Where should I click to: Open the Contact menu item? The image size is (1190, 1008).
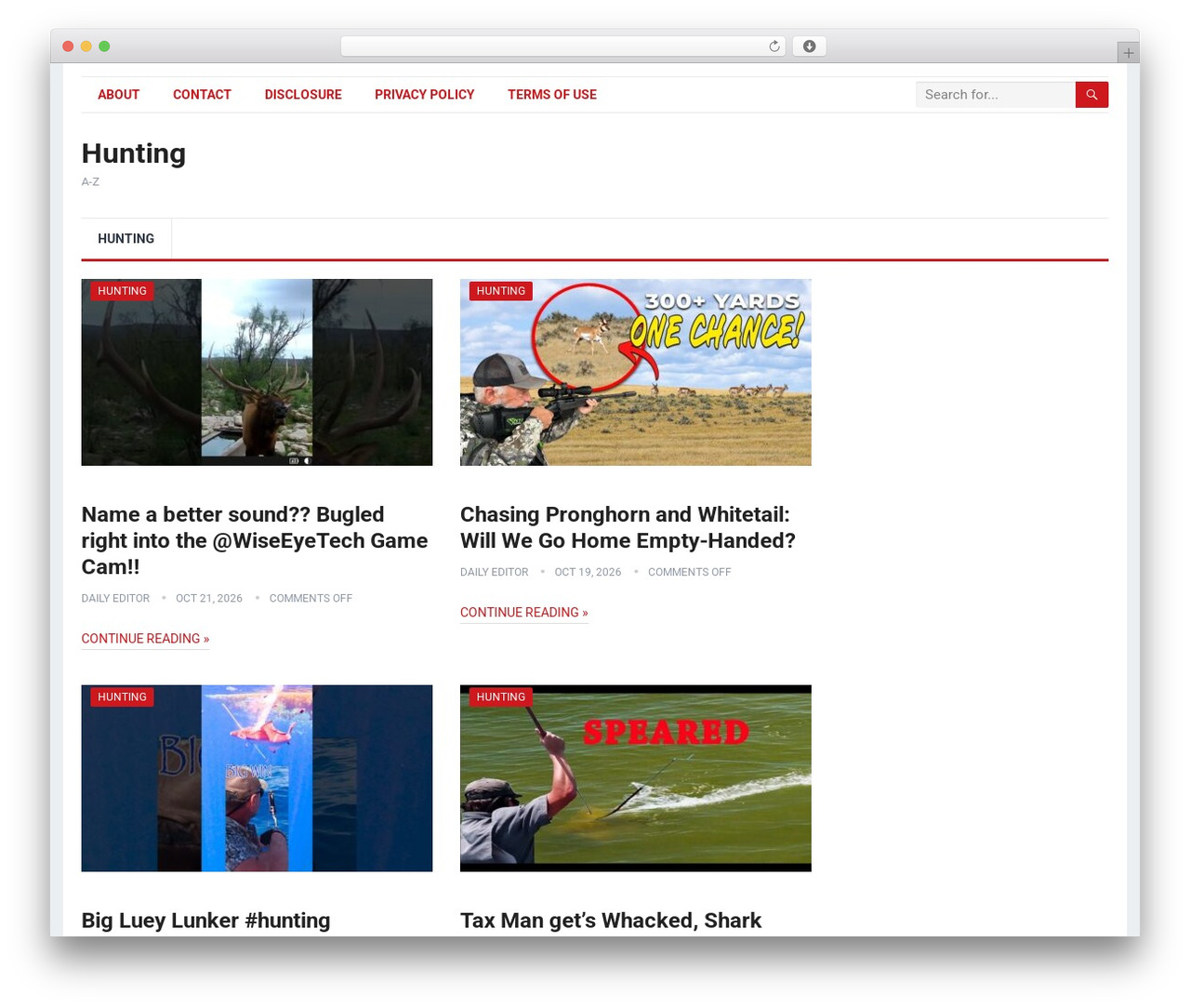pos(202,95)
